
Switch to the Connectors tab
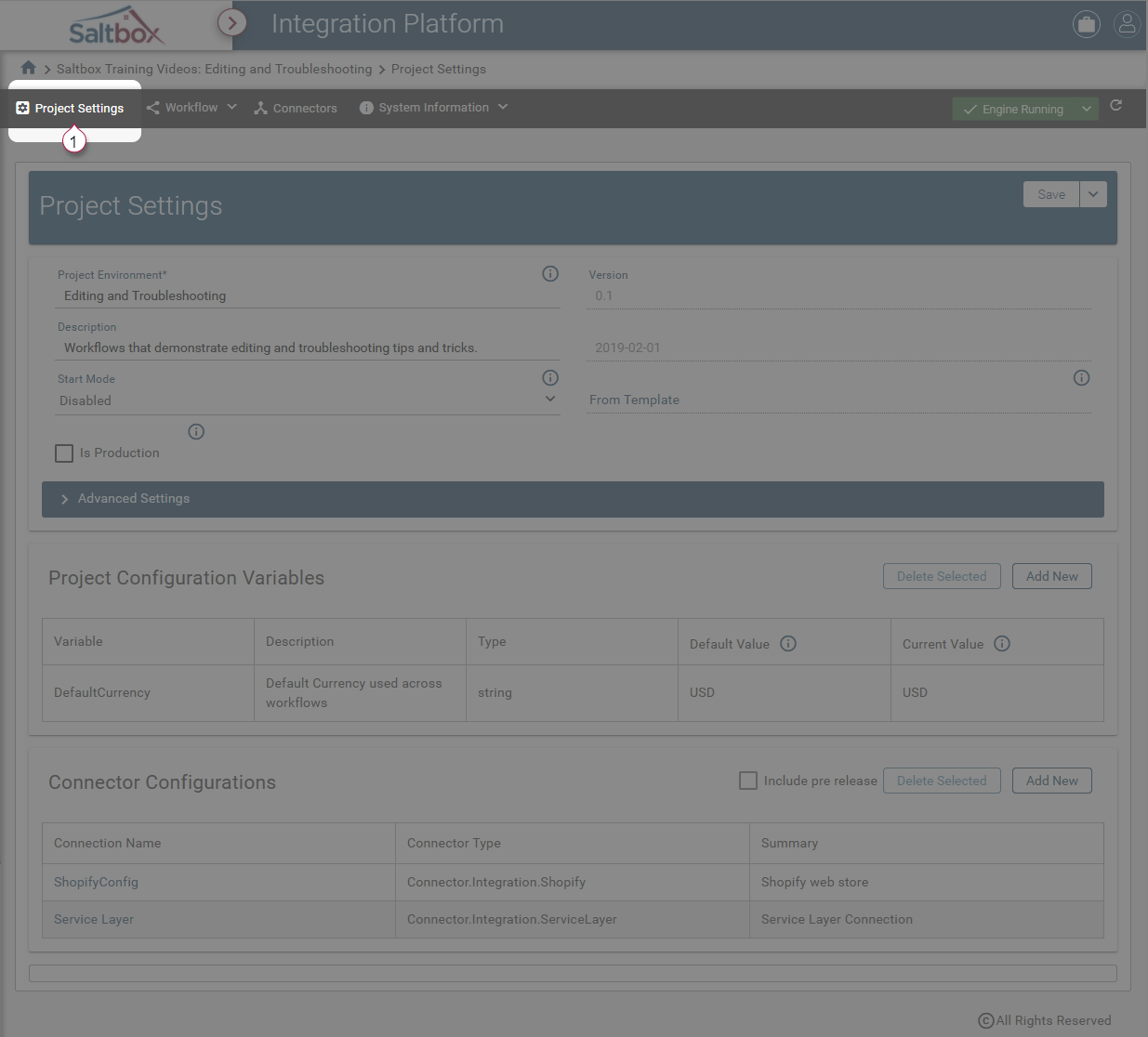click(x=296, y=109)
